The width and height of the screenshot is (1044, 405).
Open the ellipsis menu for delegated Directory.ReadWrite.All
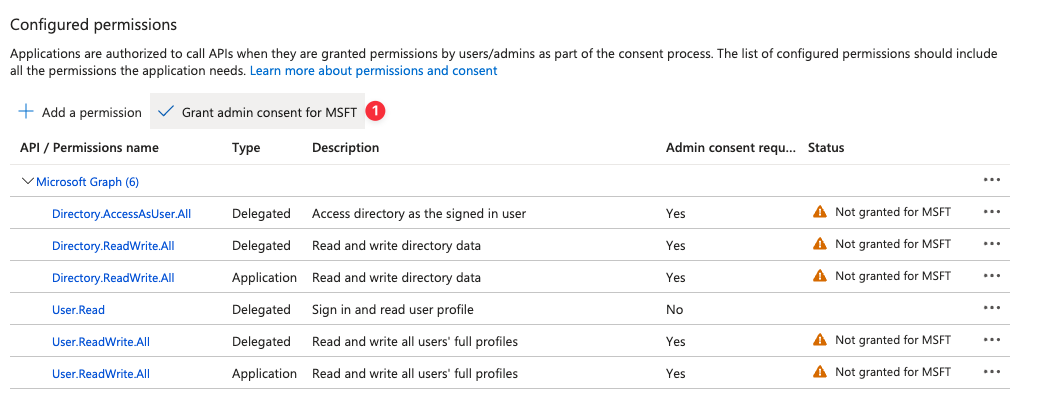[991, 244]
